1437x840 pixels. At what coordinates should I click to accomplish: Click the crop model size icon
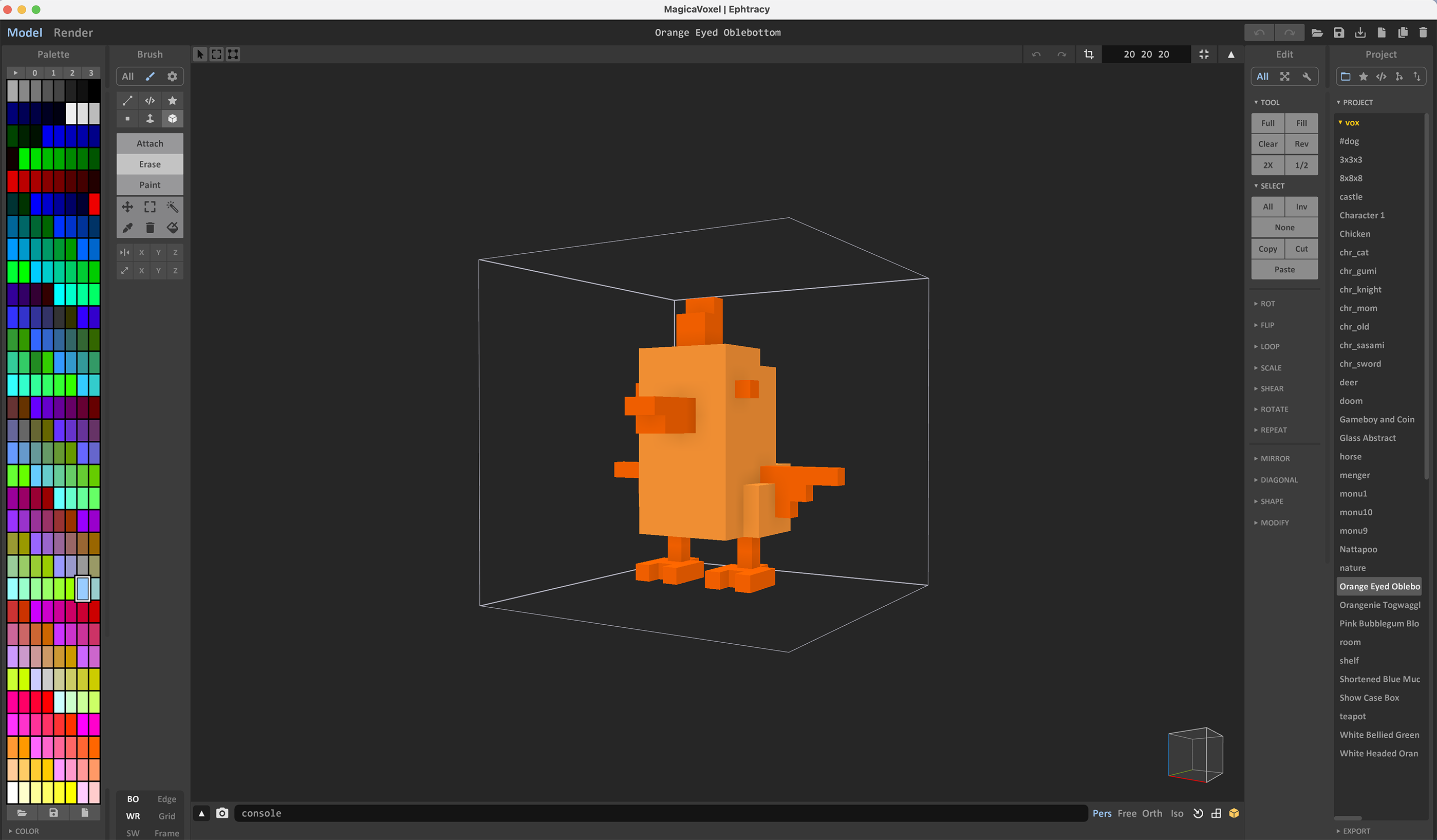(1089, 54)
